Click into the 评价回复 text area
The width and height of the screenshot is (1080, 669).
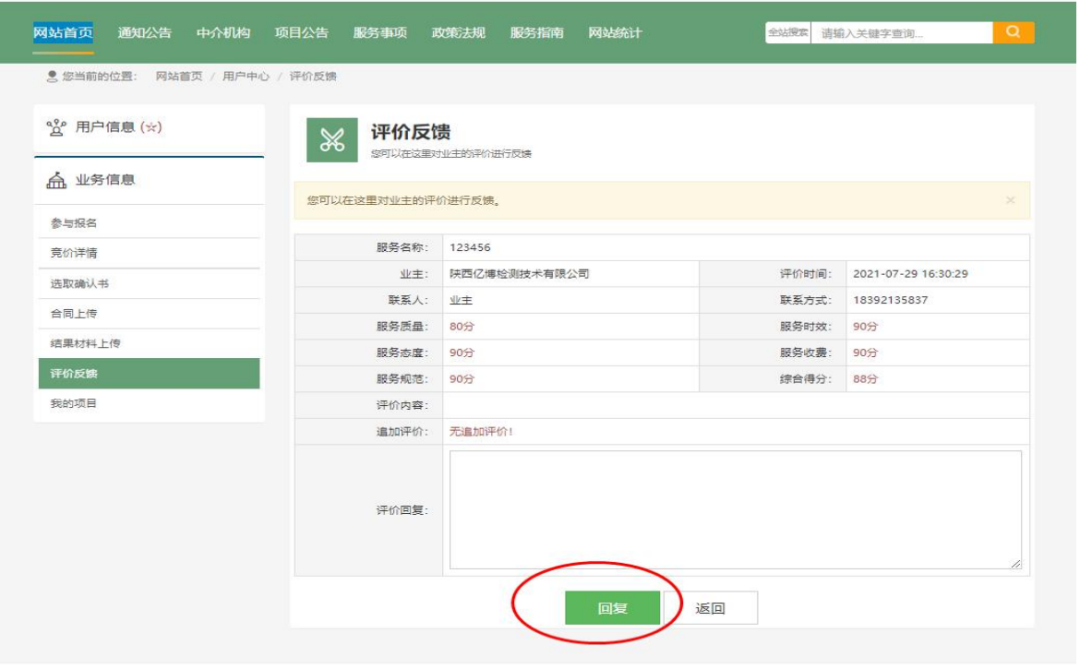[735, 510]
